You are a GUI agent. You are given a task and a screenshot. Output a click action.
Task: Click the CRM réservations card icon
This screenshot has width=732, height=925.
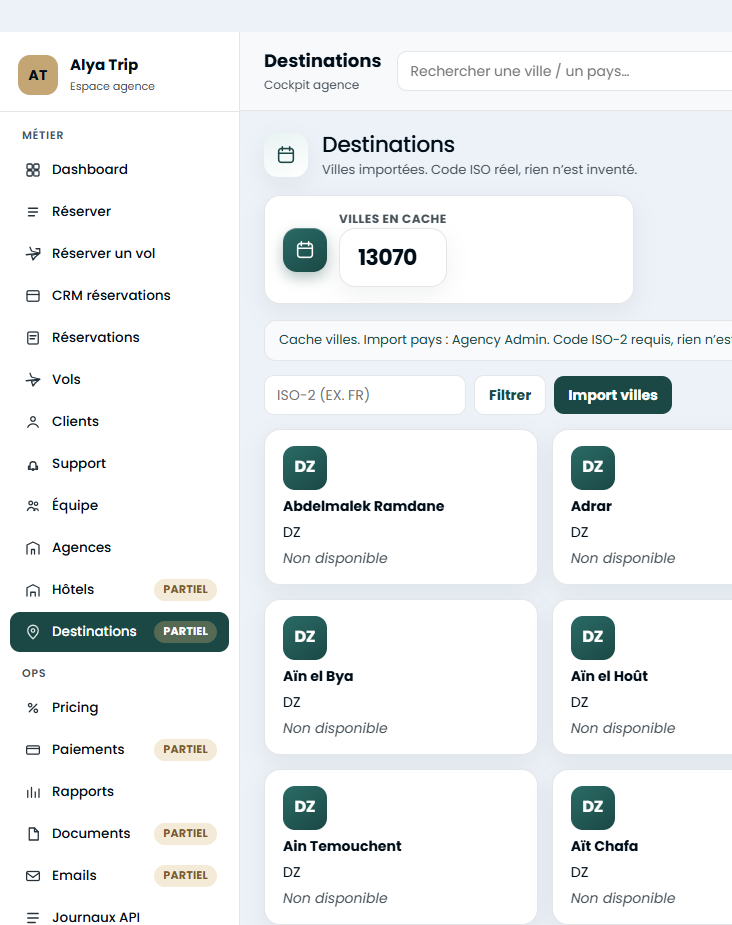click(33, 296)
